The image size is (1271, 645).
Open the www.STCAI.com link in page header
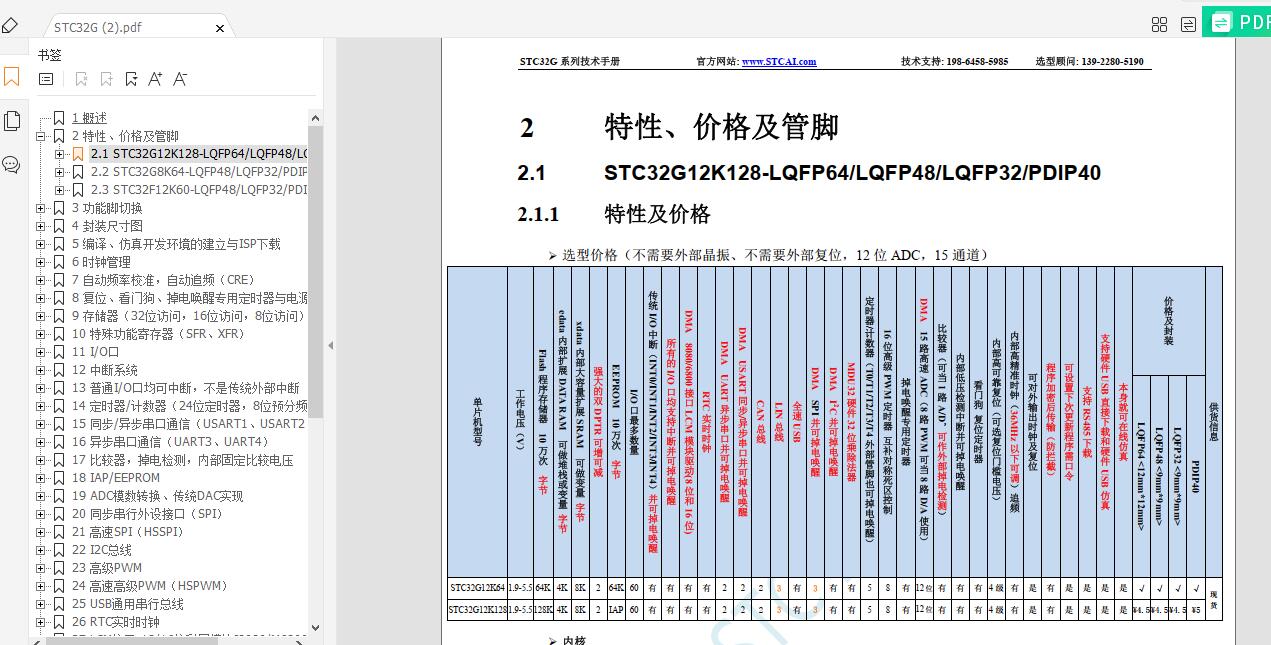(x=778, y=62)
